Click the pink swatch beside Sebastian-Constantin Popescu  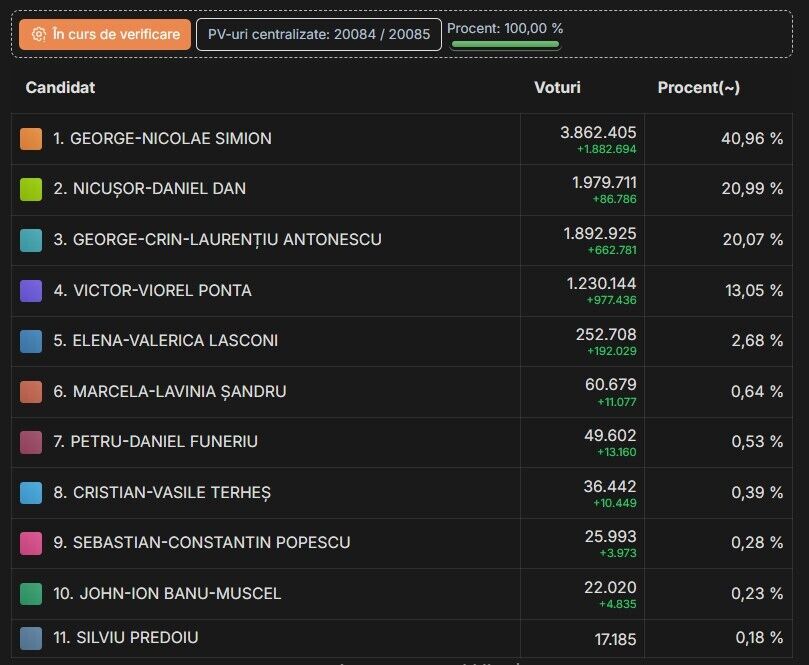(31, 543)
